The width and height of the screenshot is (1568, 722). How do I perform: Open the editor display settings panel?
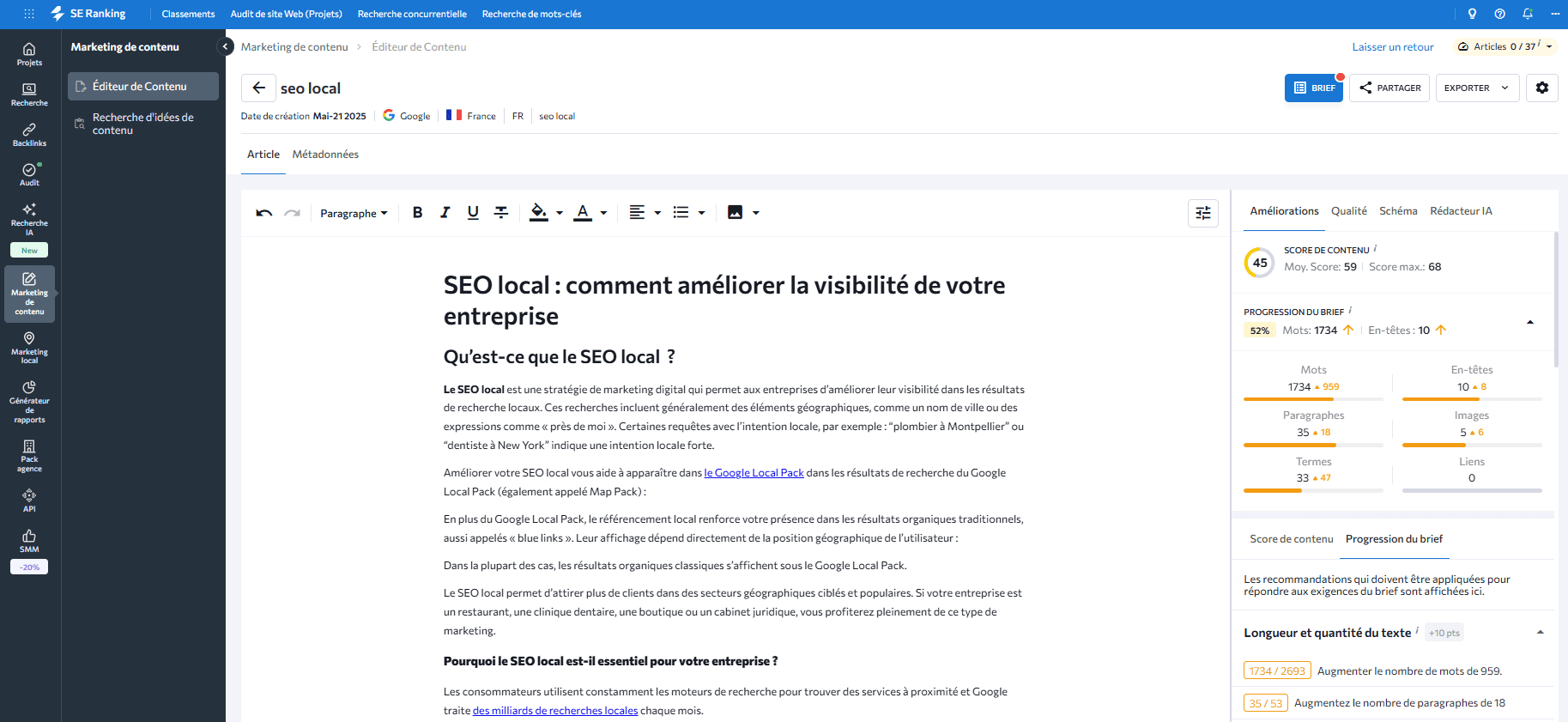(x=1202, y=213)
